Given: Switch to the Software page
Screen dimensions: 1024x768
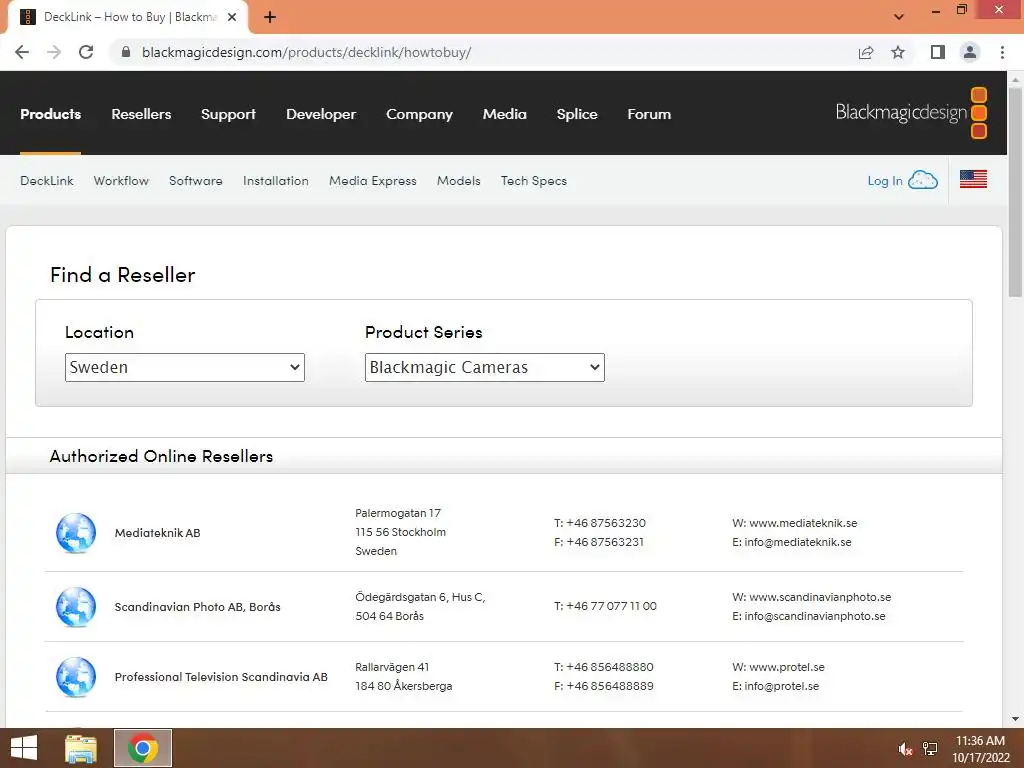Looking at the screenshot, I should (x=196, y=181).
